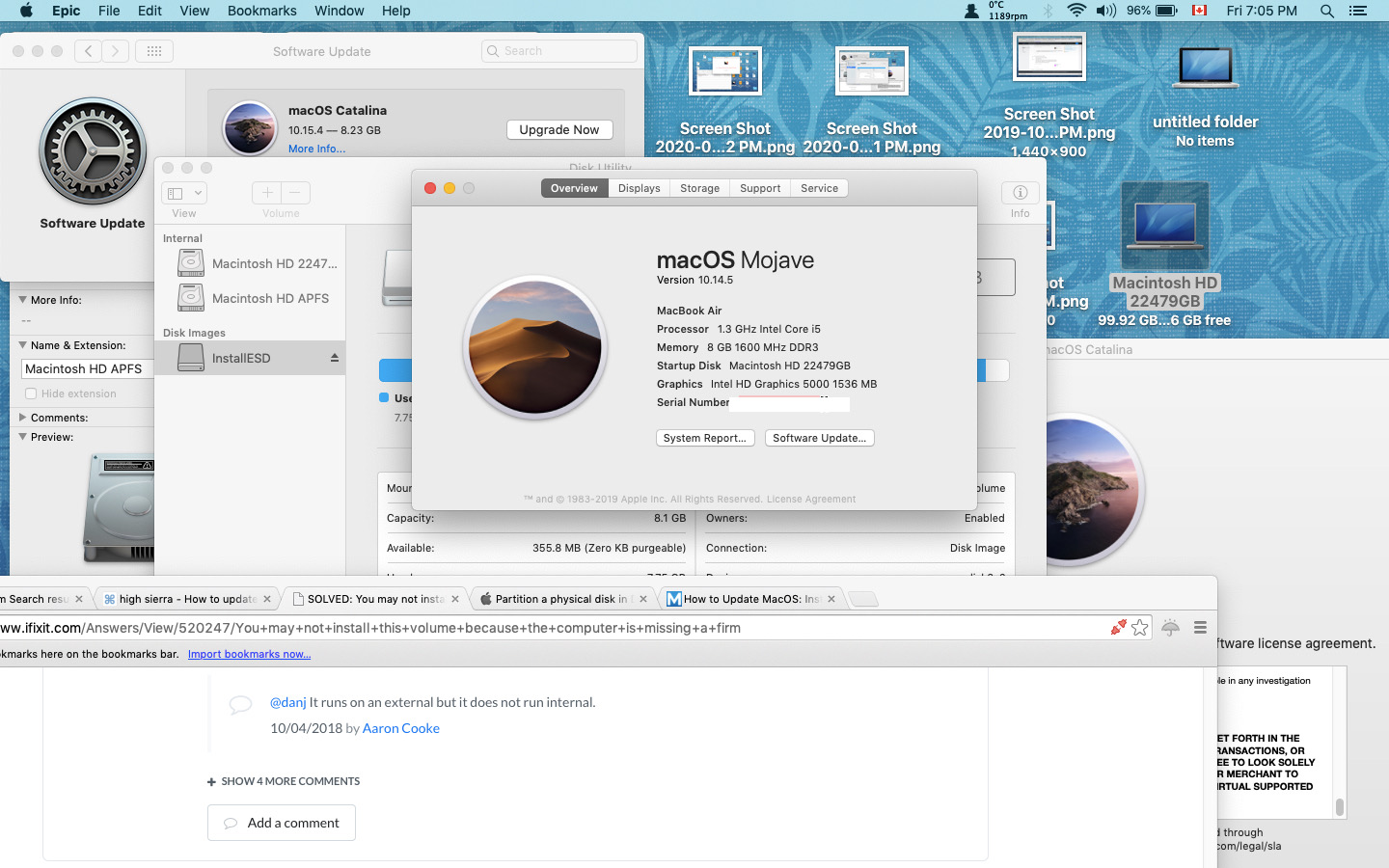Open Spotlight search magnifier
The width and height of the screenshot is (1389, 868).
point(1327,11)
